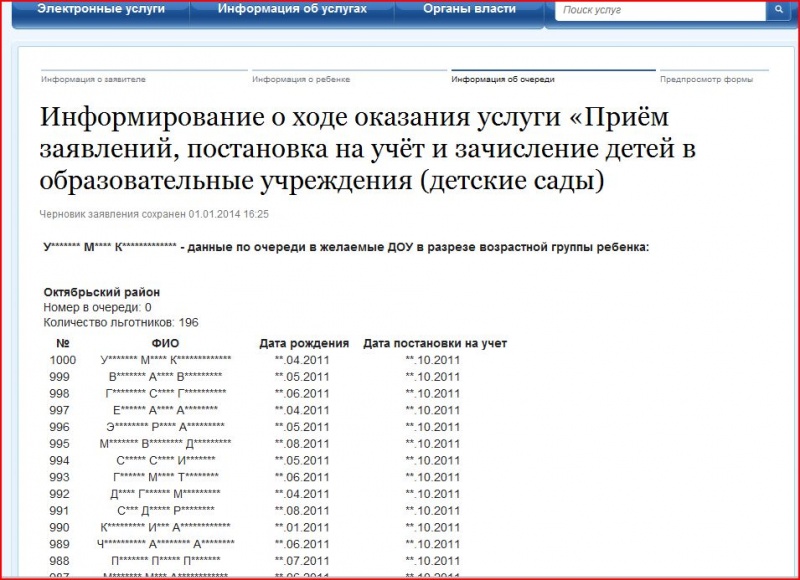Select queue row number 999

pos(255,377)
